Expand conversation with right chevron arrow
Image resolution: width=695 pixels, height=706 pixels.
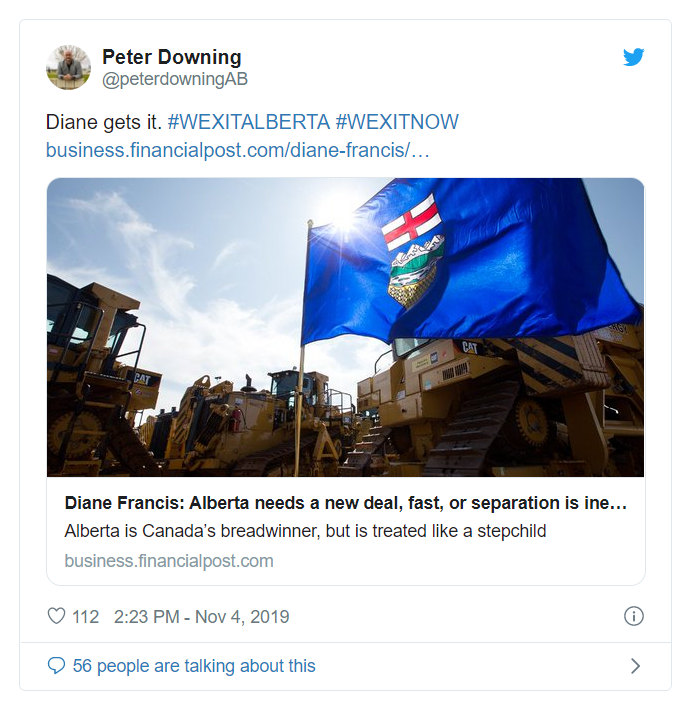pos(635,666)
